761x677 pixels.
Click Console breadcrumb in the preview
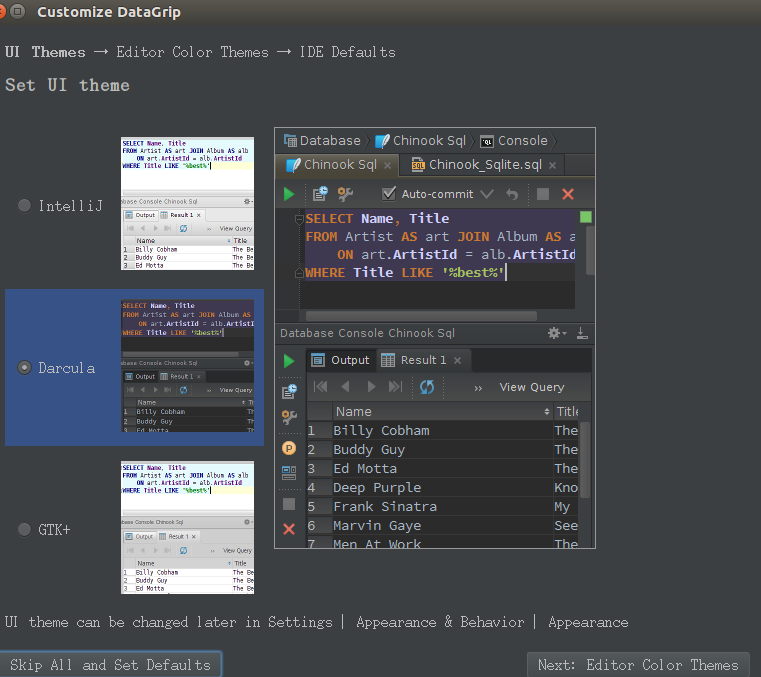tap(514, 141)
